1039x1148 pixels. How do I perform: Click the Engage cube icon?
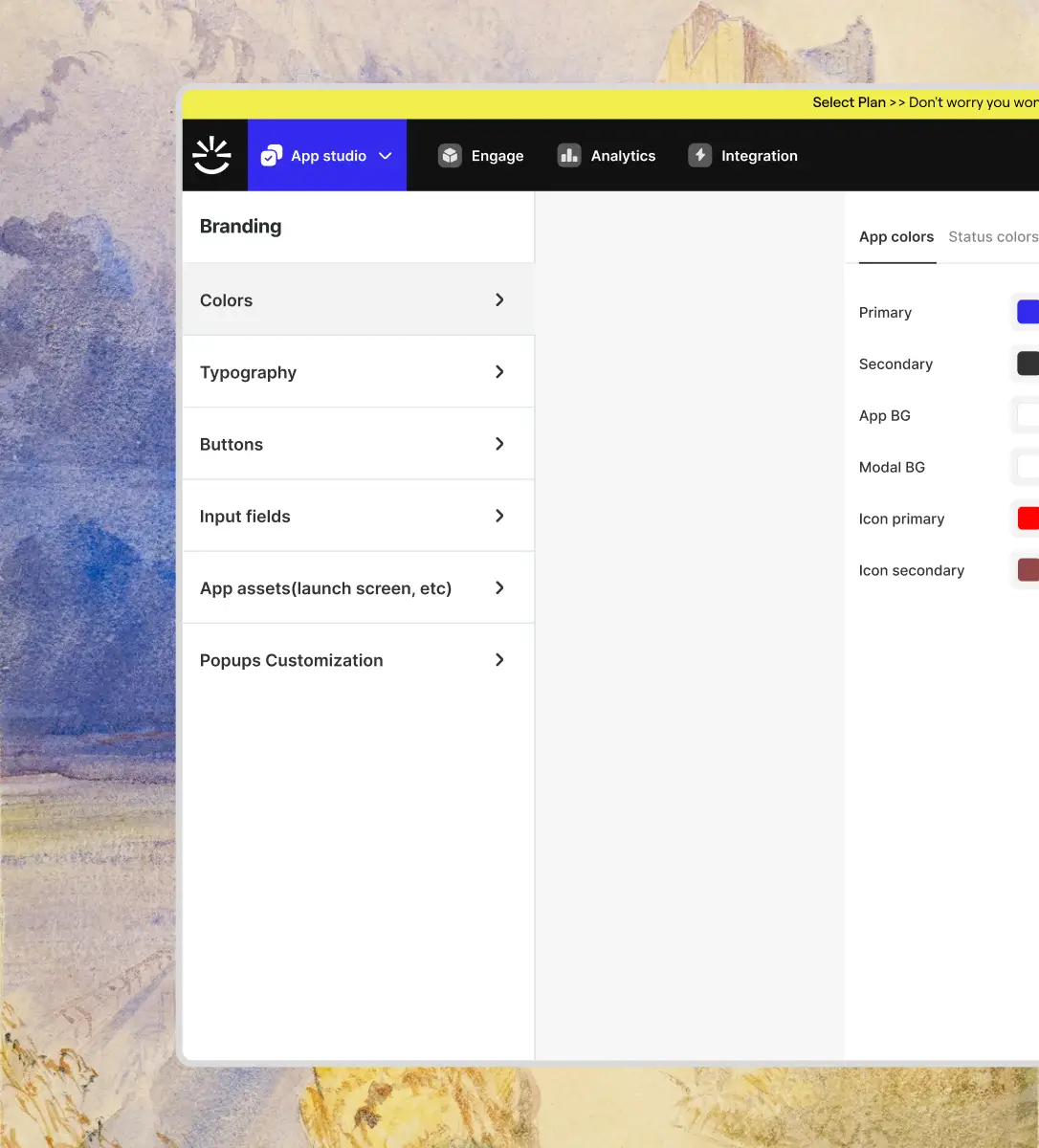tap(451, 156)
